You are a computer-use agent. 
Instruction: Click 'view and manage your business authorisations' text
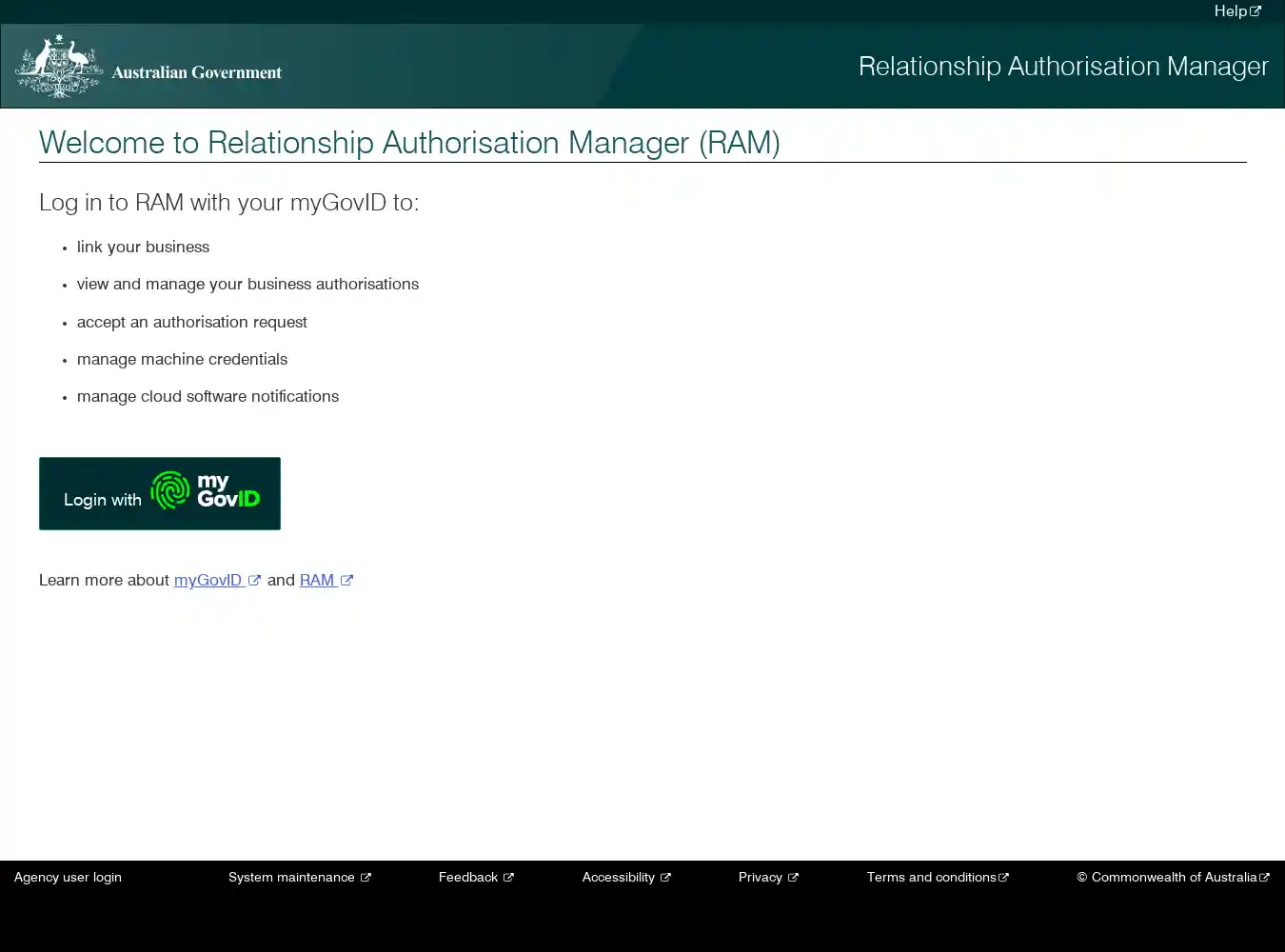pyautogui.click(x=247, y=285)
